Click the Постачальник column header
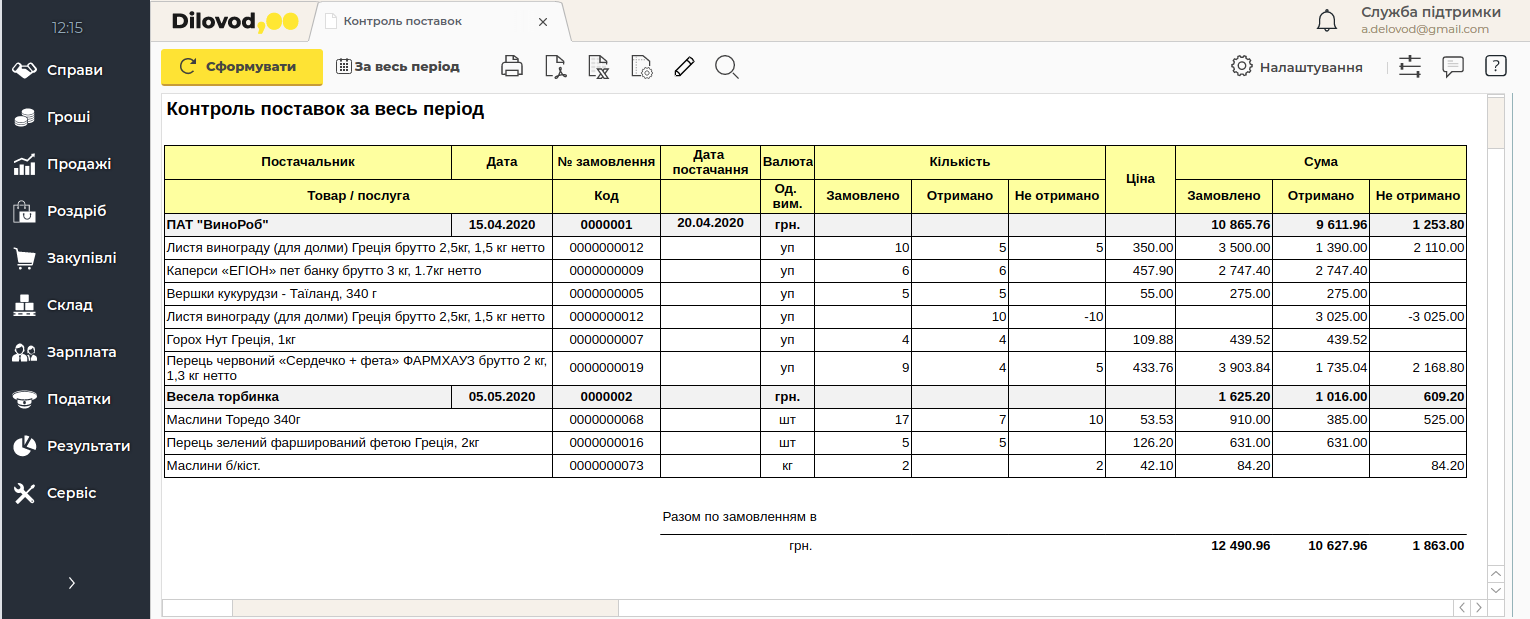This screenshot has width=1530, height=619. pos(308,162)
